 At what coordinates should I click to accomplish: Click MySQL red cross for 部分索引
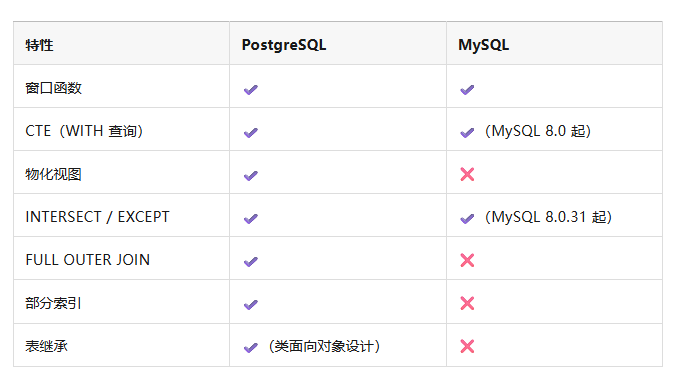(467, 303)
